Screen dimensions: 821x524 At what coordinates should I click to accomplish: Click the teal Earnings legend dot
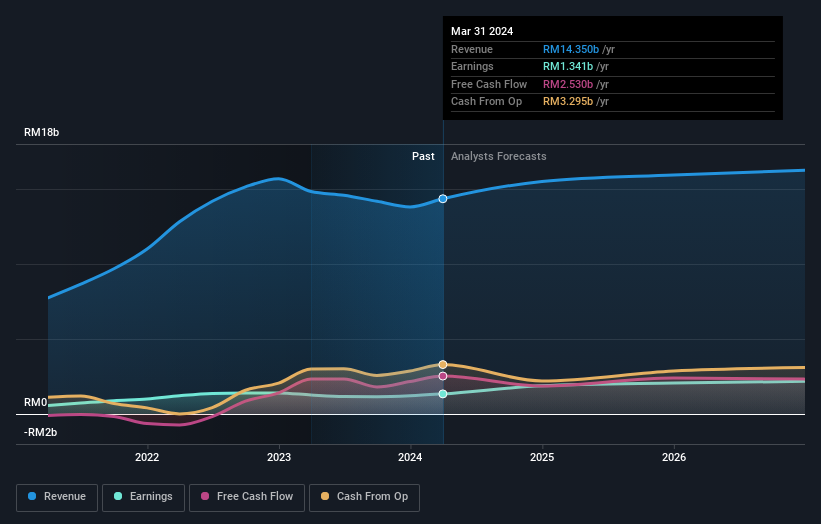tap(118, 496)
